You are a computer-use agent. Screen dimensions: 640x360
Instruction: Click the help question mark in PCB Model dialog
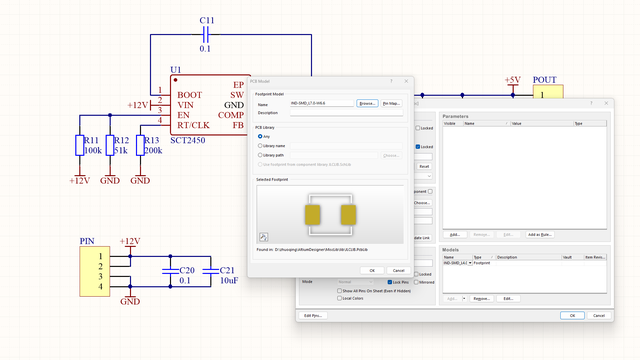[x=391, y=81]
